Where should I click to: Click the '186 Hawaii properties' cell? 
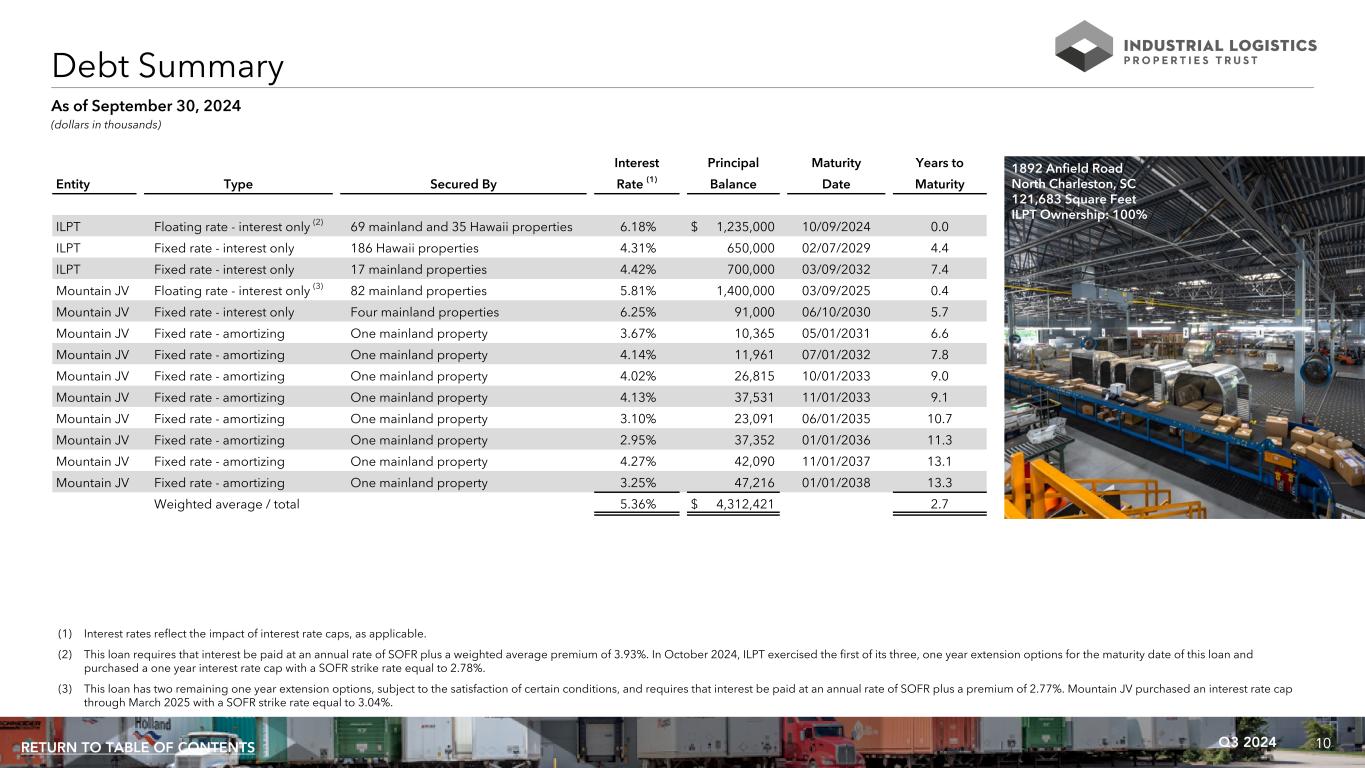pyautogui.click(x=415, y=248)
